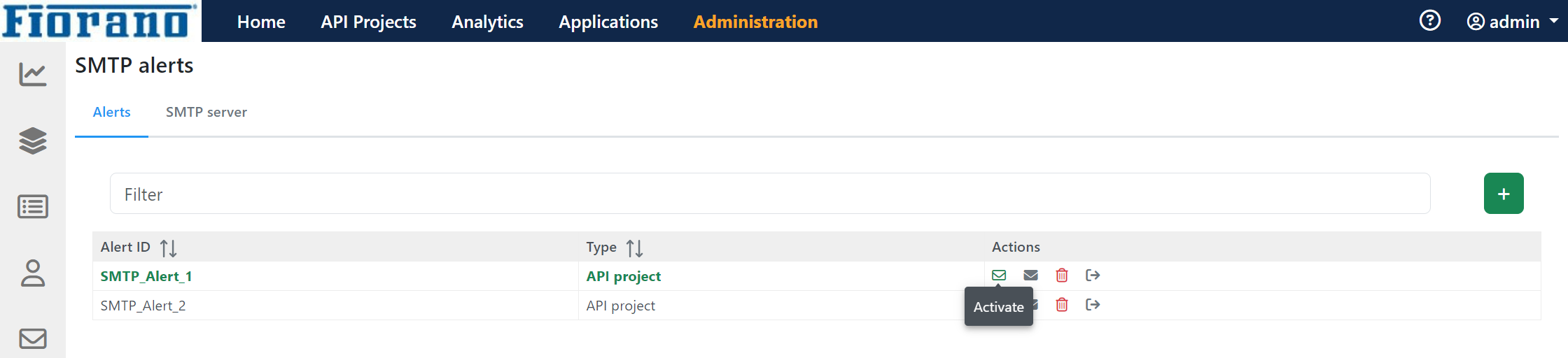Switch to the SMTP server tab

pyautogui.click(x=206, y=113)
